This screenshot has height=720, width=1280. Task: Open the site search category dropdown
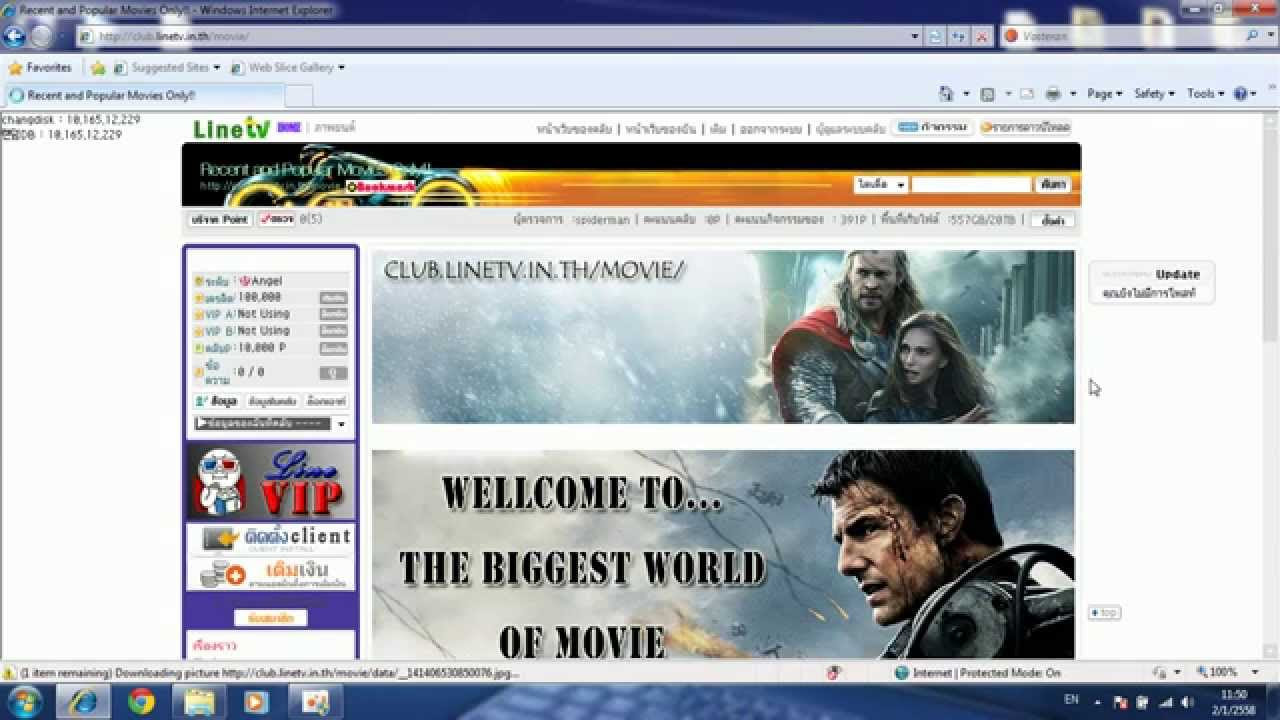(x=880, y=185)
